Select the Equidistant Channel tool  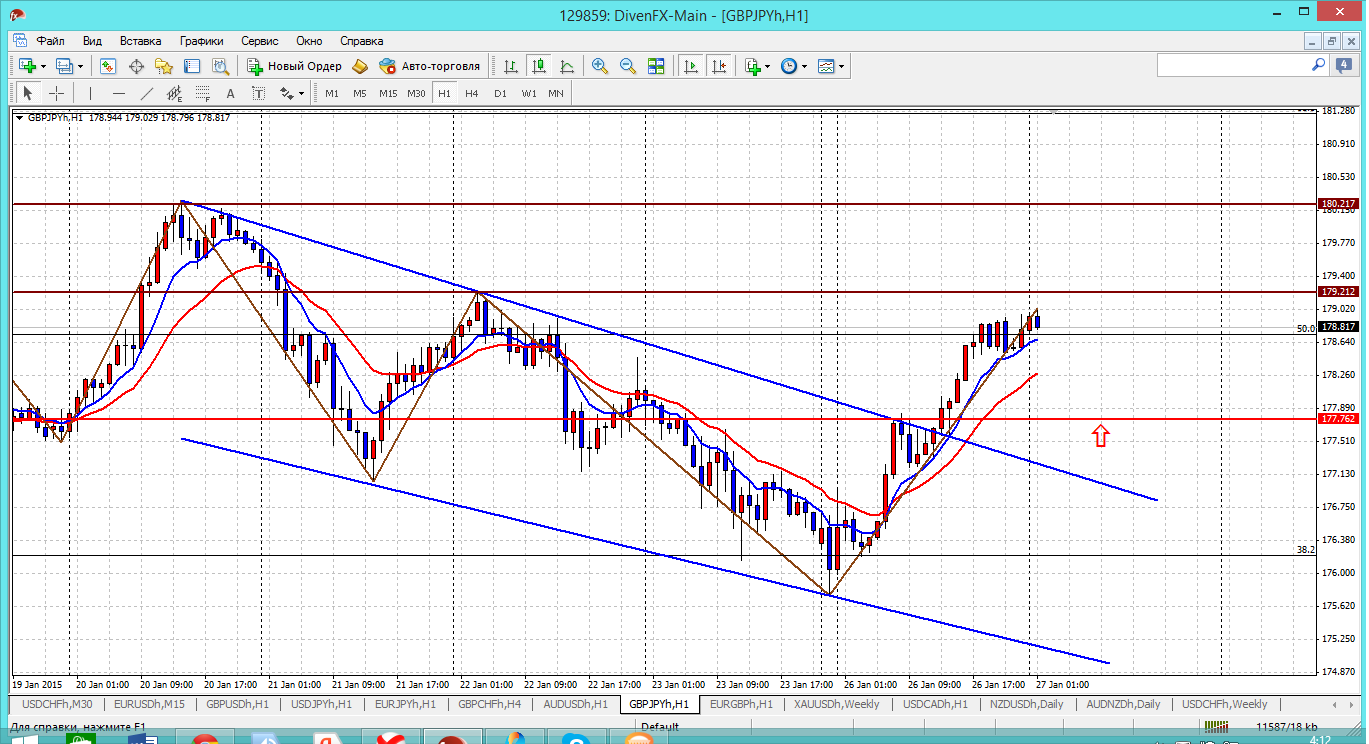[x=175, y=93]
